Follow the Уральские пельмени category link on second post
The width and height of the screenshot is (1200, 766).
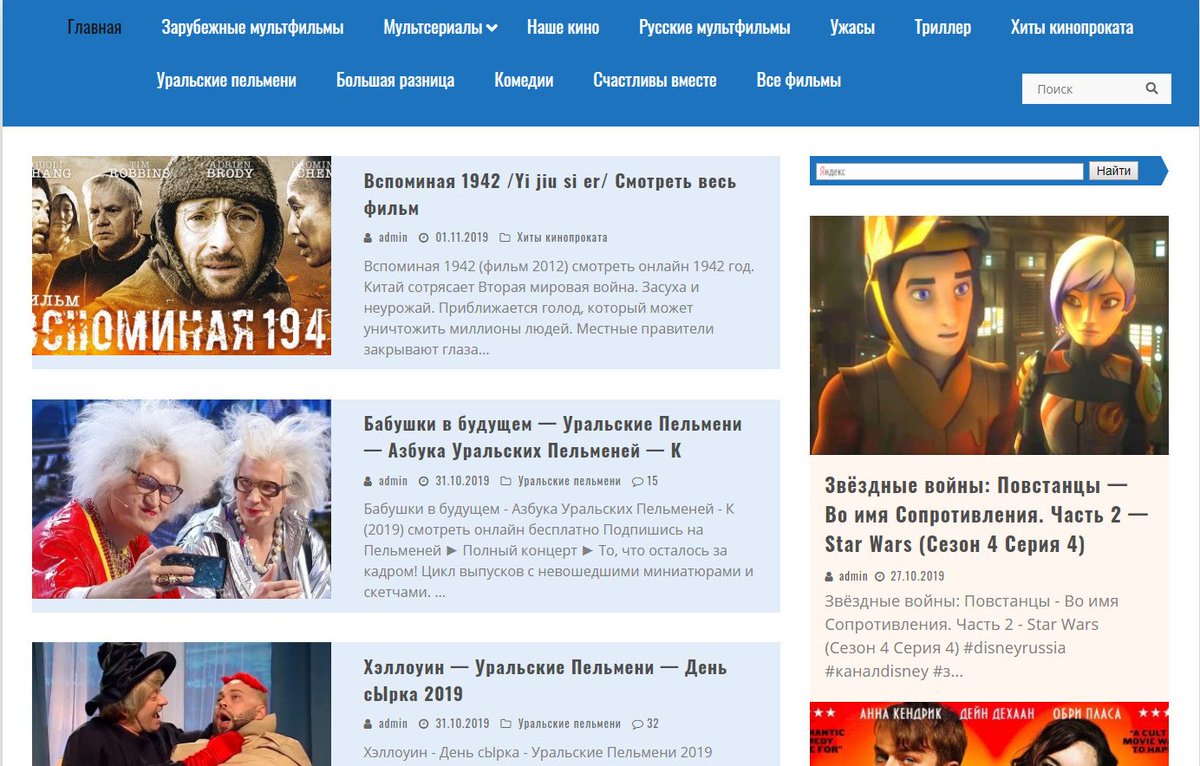pos(567,480)
